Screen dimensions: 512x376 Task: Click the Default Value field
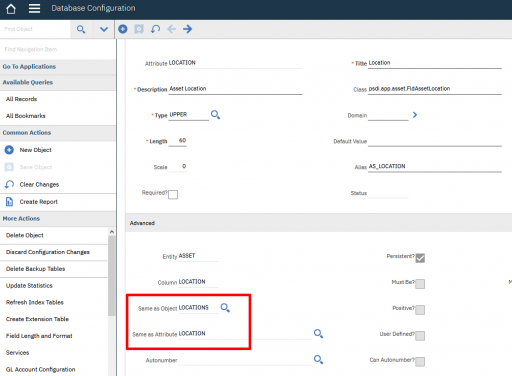click(x=435, y=141)
